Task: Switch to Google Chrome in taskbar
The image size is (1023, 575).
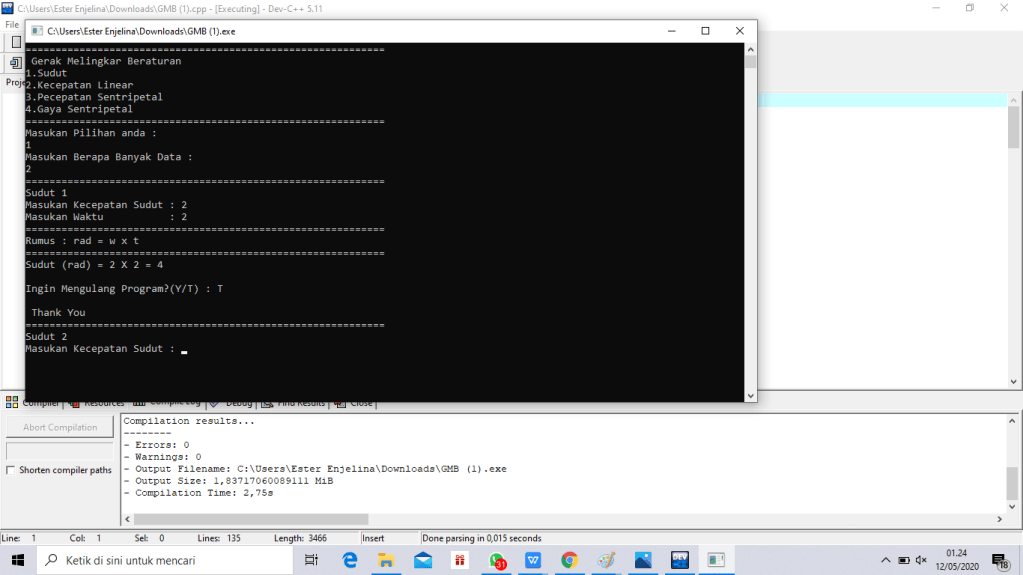Action: (569, 560)
